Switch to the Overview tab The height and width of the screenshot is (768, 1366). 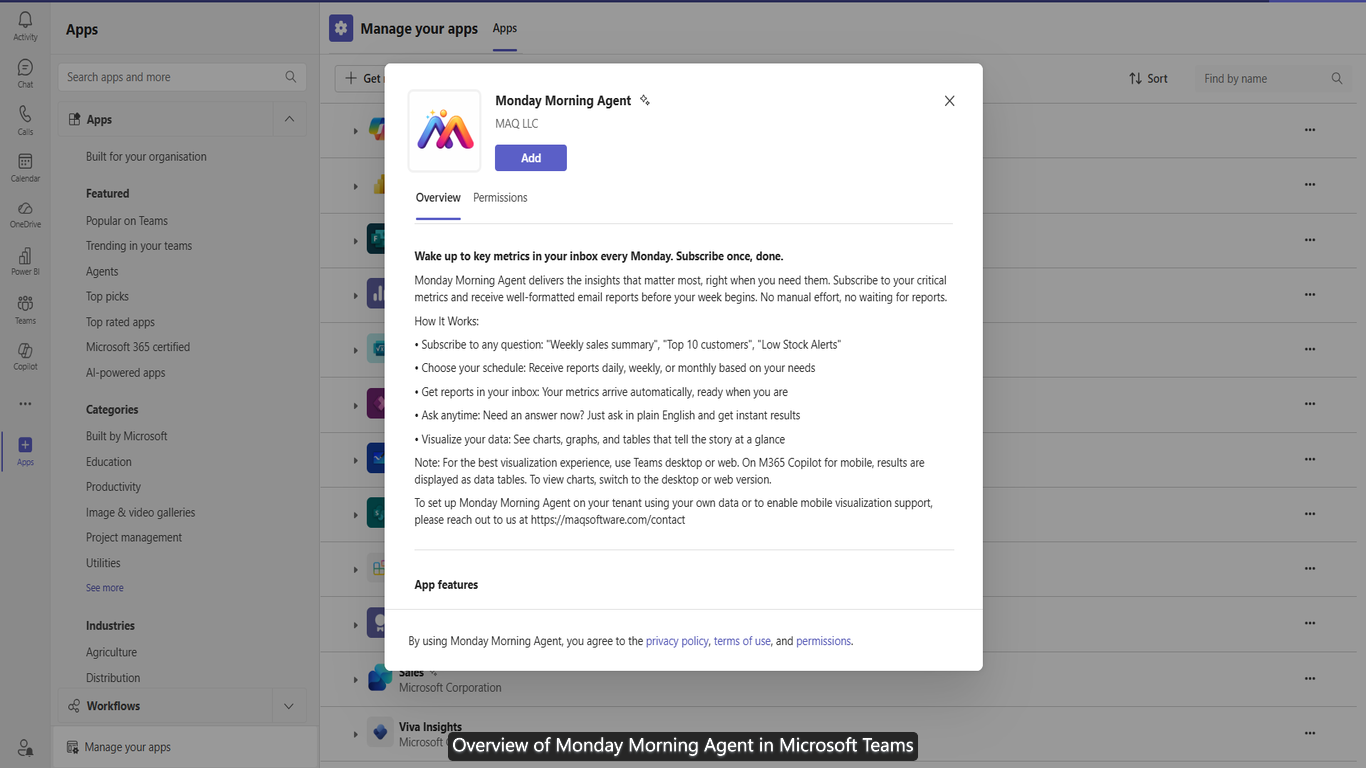(438, 198)
